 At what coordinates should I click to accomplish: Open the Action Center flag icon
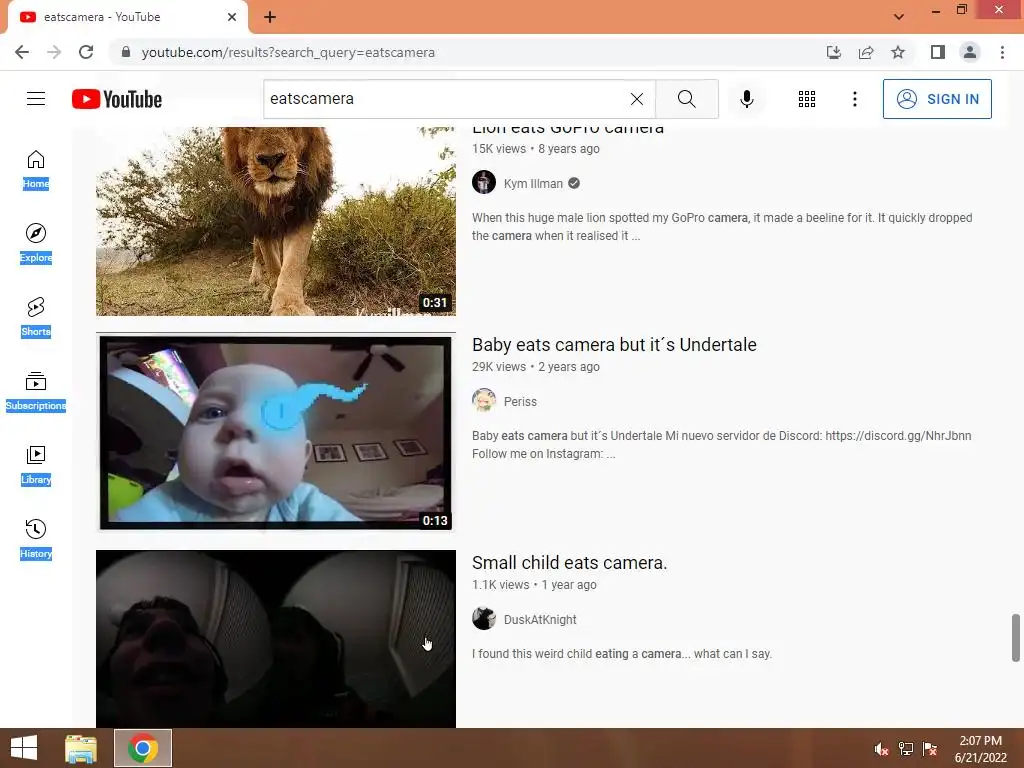(930, 749)
